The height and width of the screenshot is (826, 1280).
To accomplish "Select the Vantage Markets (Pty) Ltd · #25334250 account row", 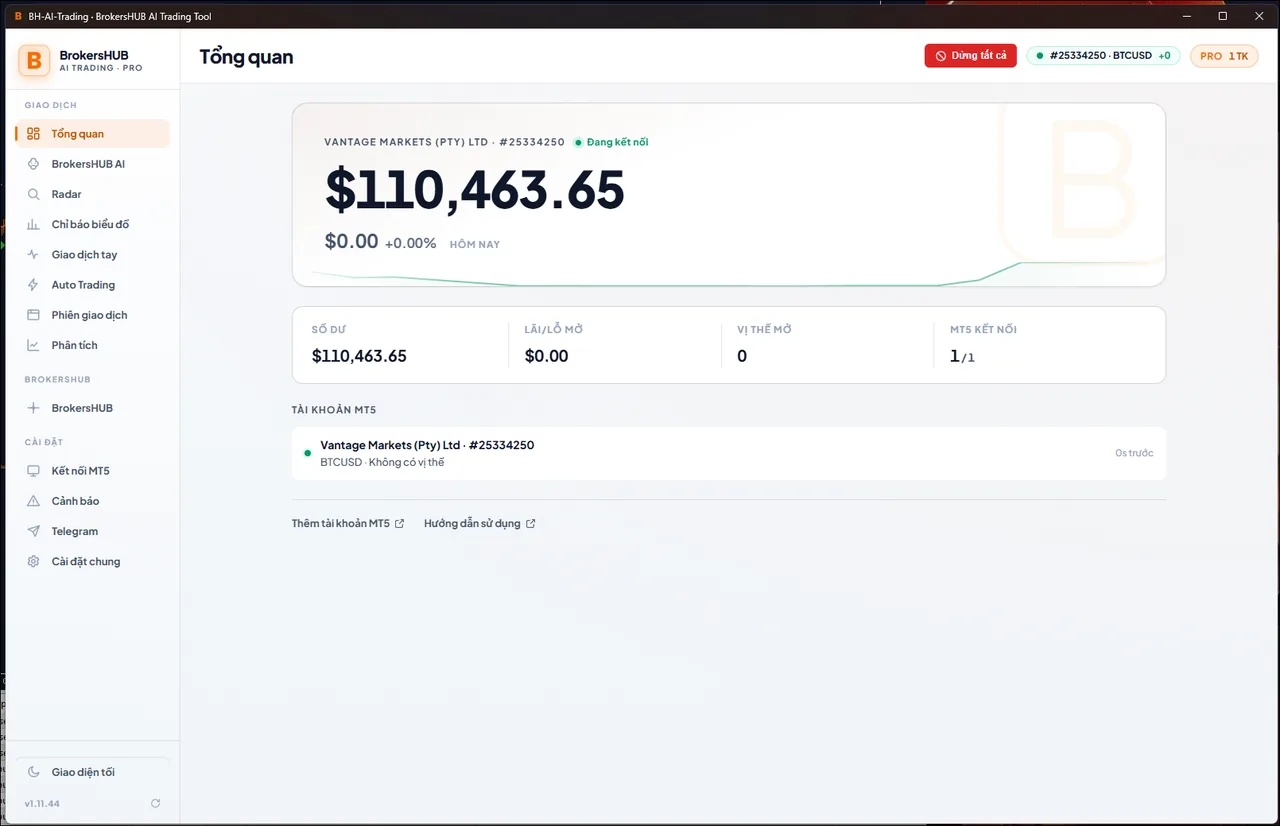I will pos(729,453).
